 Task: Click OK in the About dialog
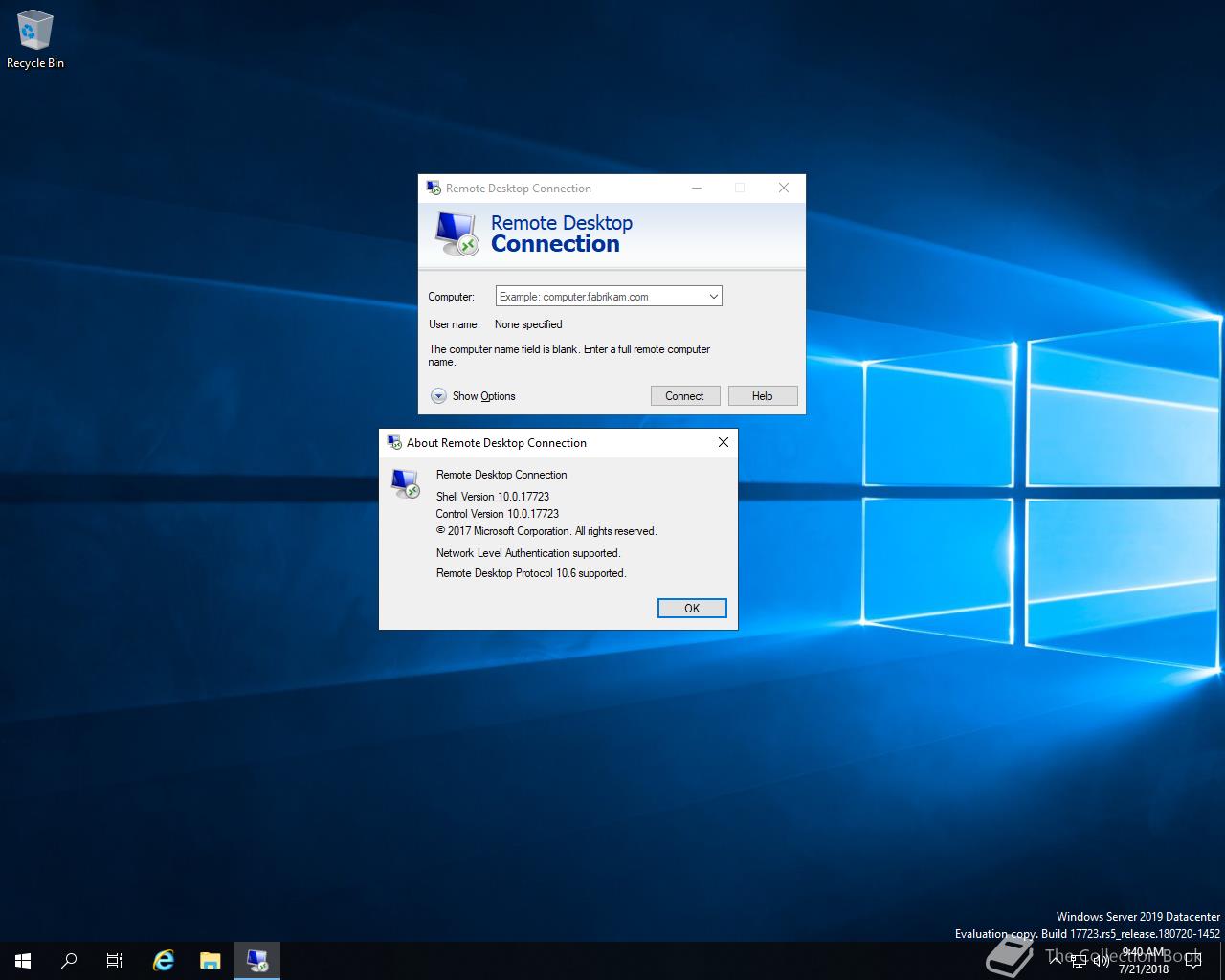pos(692,609)
